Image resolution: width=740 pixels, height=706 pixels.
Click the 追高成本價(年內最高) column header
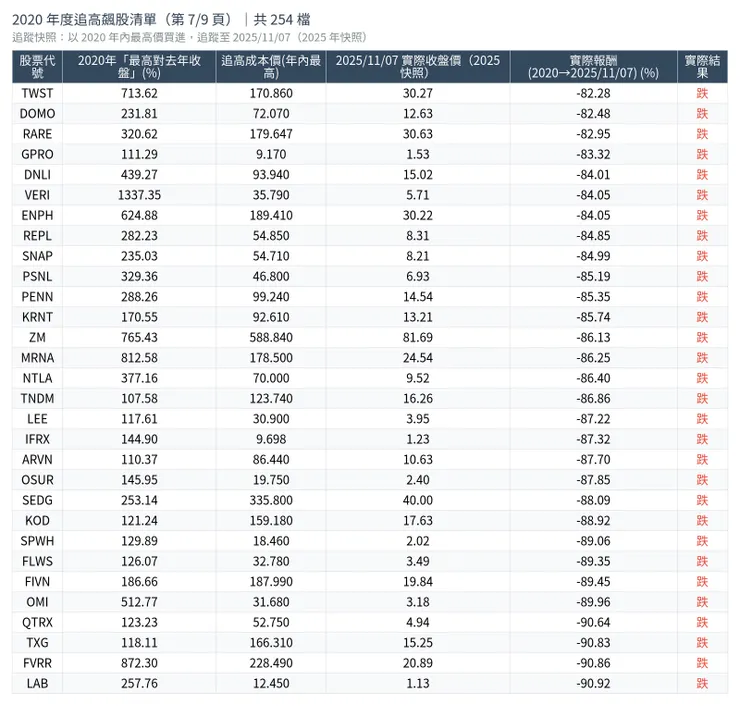pyautogui.click(x=271, y=67)
